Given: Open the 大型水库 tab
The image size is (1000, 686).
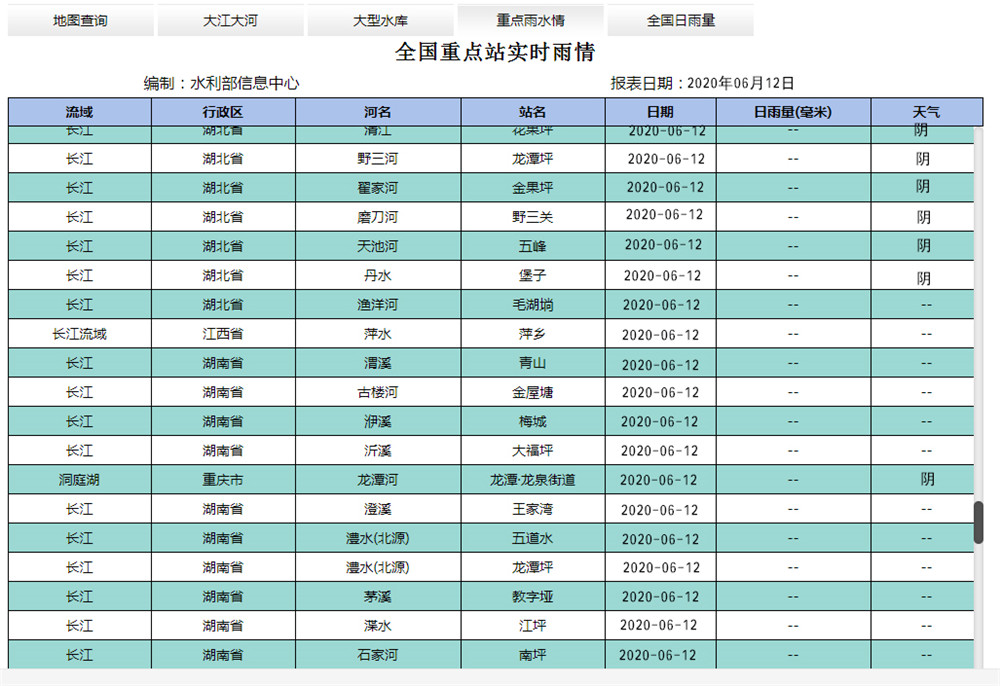Looking at the screenshot, I should (x=380, y=20).
